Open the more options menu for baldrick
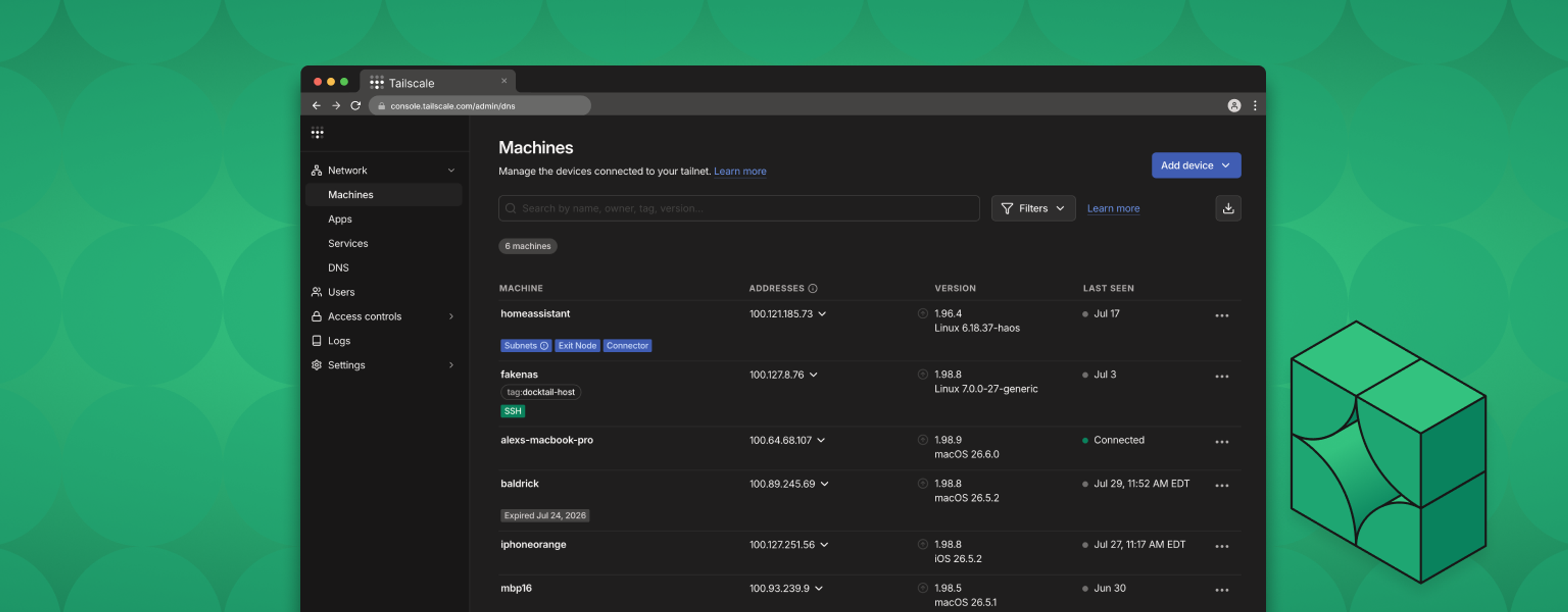The width and height of the screenshot is (1568, 612). pyautogui.click(x=1222, y=486)
